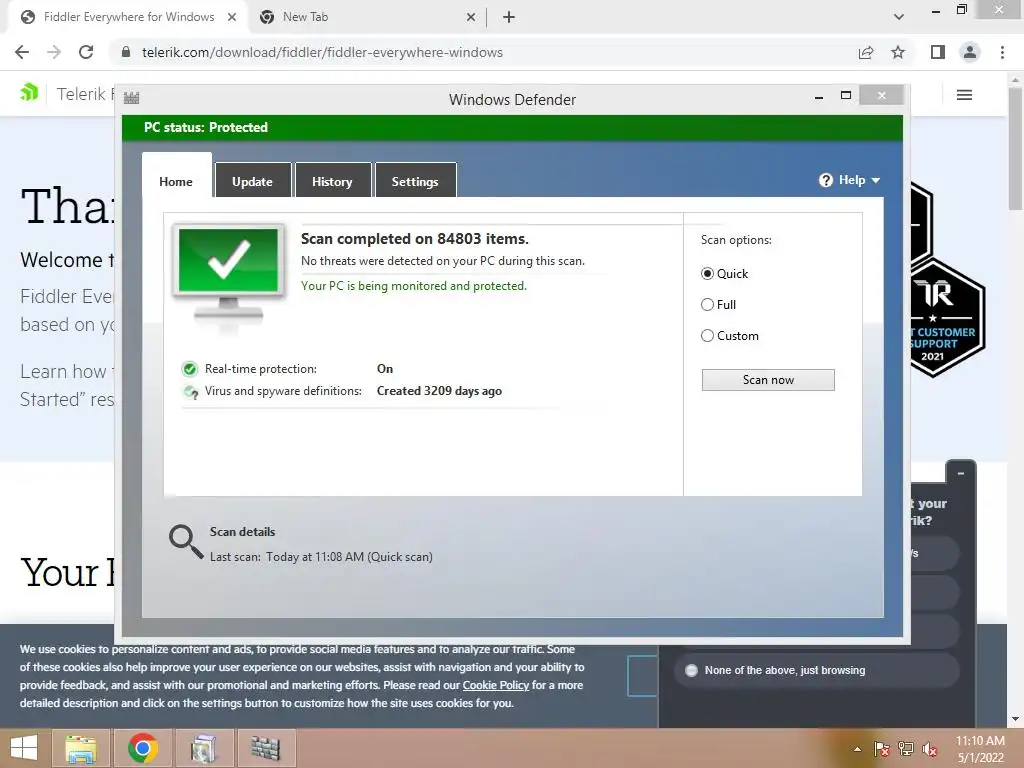Image resolution: width=1024 pixels, height=768 pixels.
Task: Click the Windows Defender castle title icon
Action: click(132, 99)
